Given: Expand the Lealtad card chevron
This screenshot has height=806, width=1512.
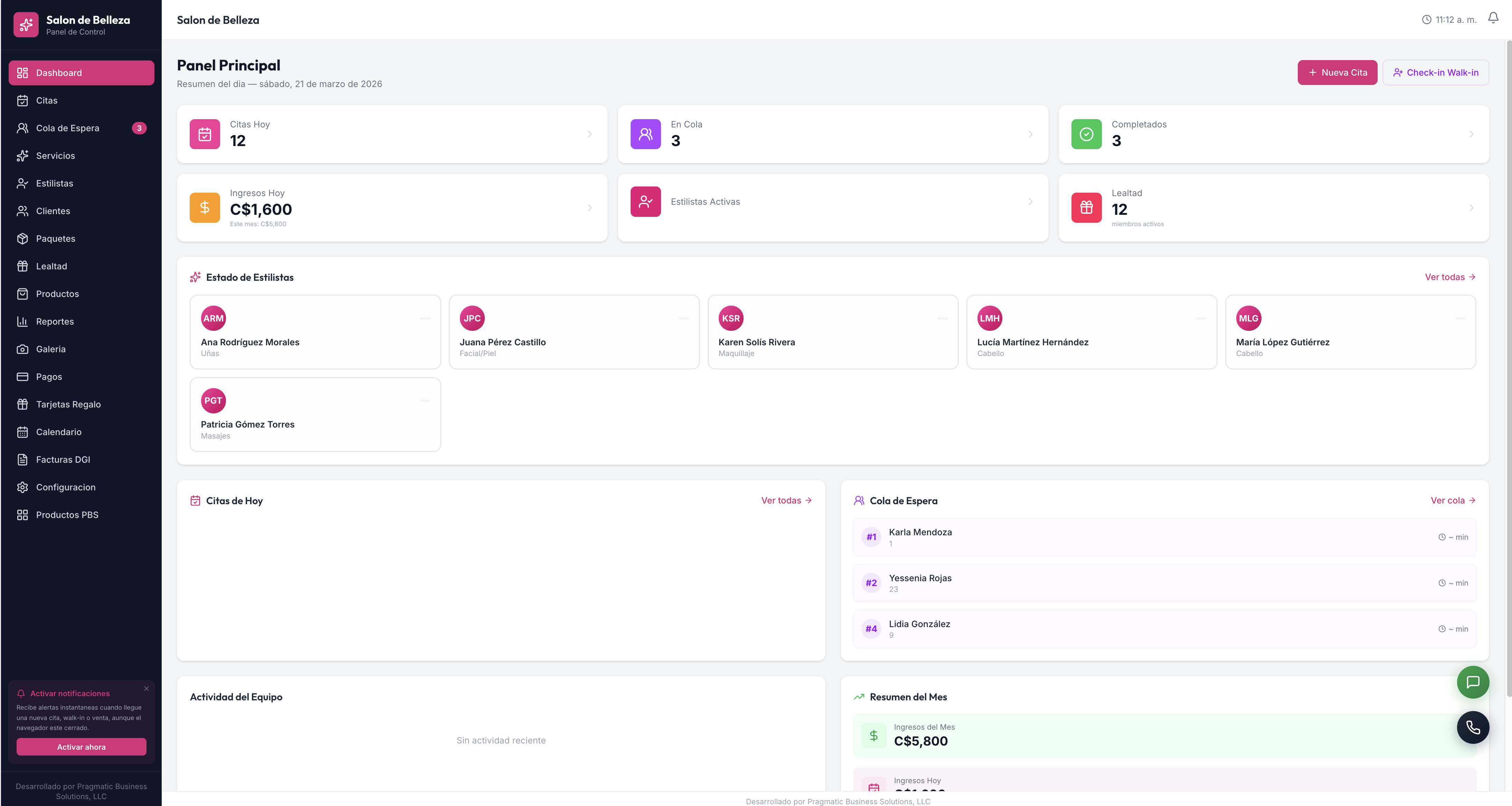Looking at the screenshot, I should [x=1471, y=208].
